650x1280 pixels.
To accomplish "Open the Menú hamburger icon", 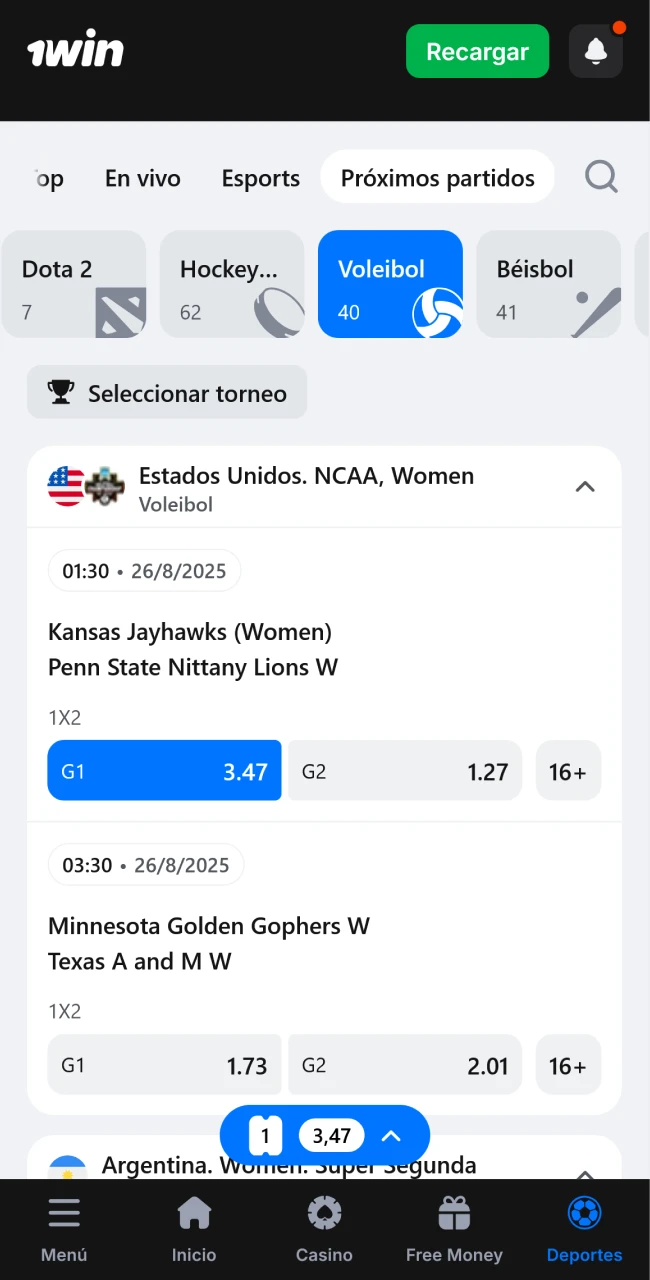I will click(63, 1213).
